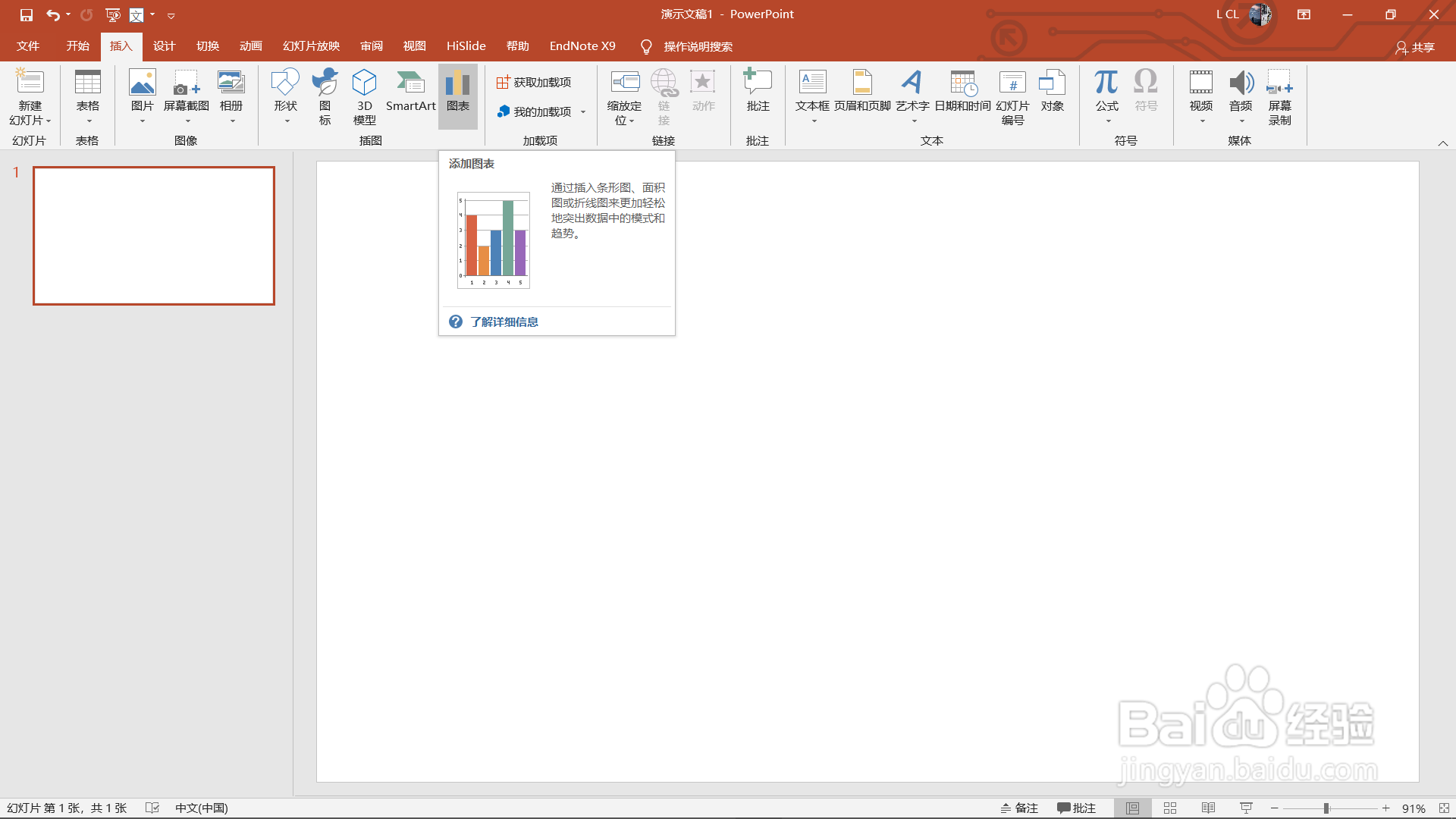Switch to the Animations (动画) tab
The height and width of the screenshot is (819, 1456).
(x=250, y=46)
